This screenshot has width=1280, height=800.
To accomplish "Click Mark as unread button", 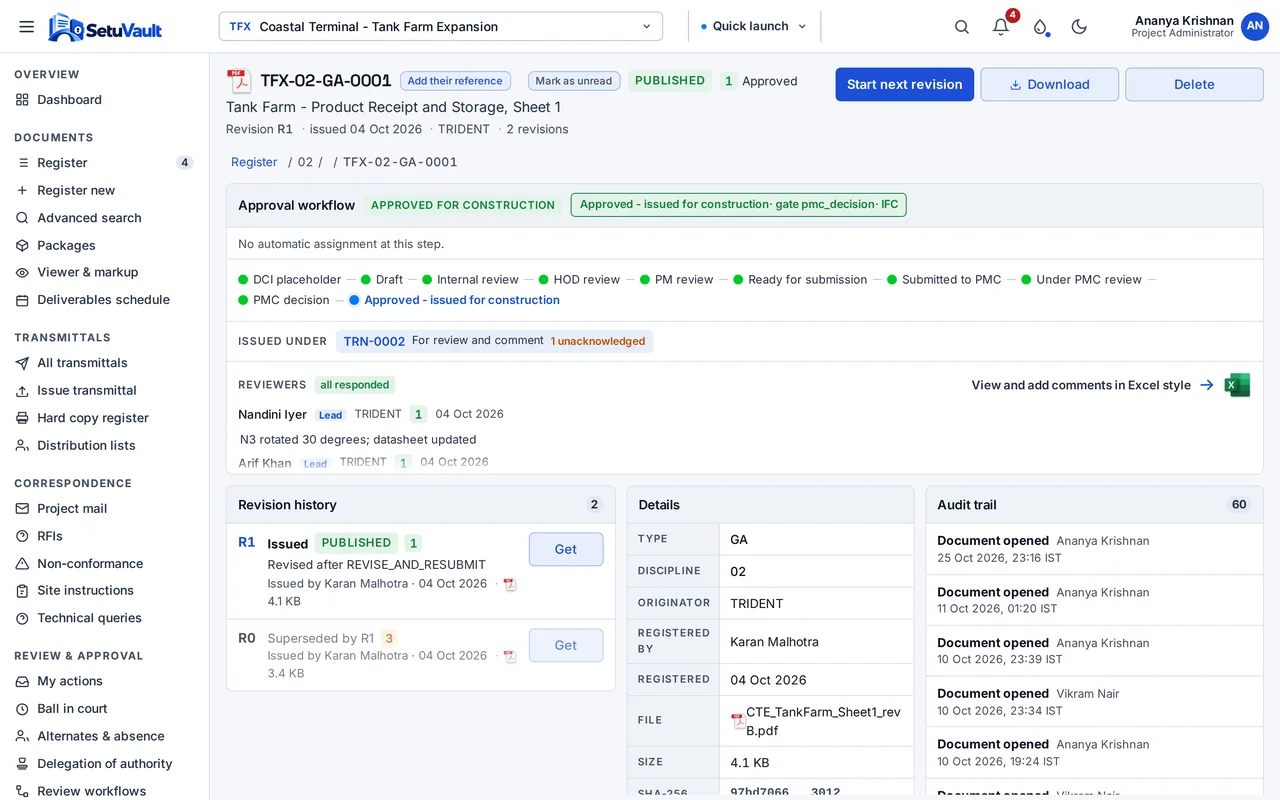I will coord(574,81).
